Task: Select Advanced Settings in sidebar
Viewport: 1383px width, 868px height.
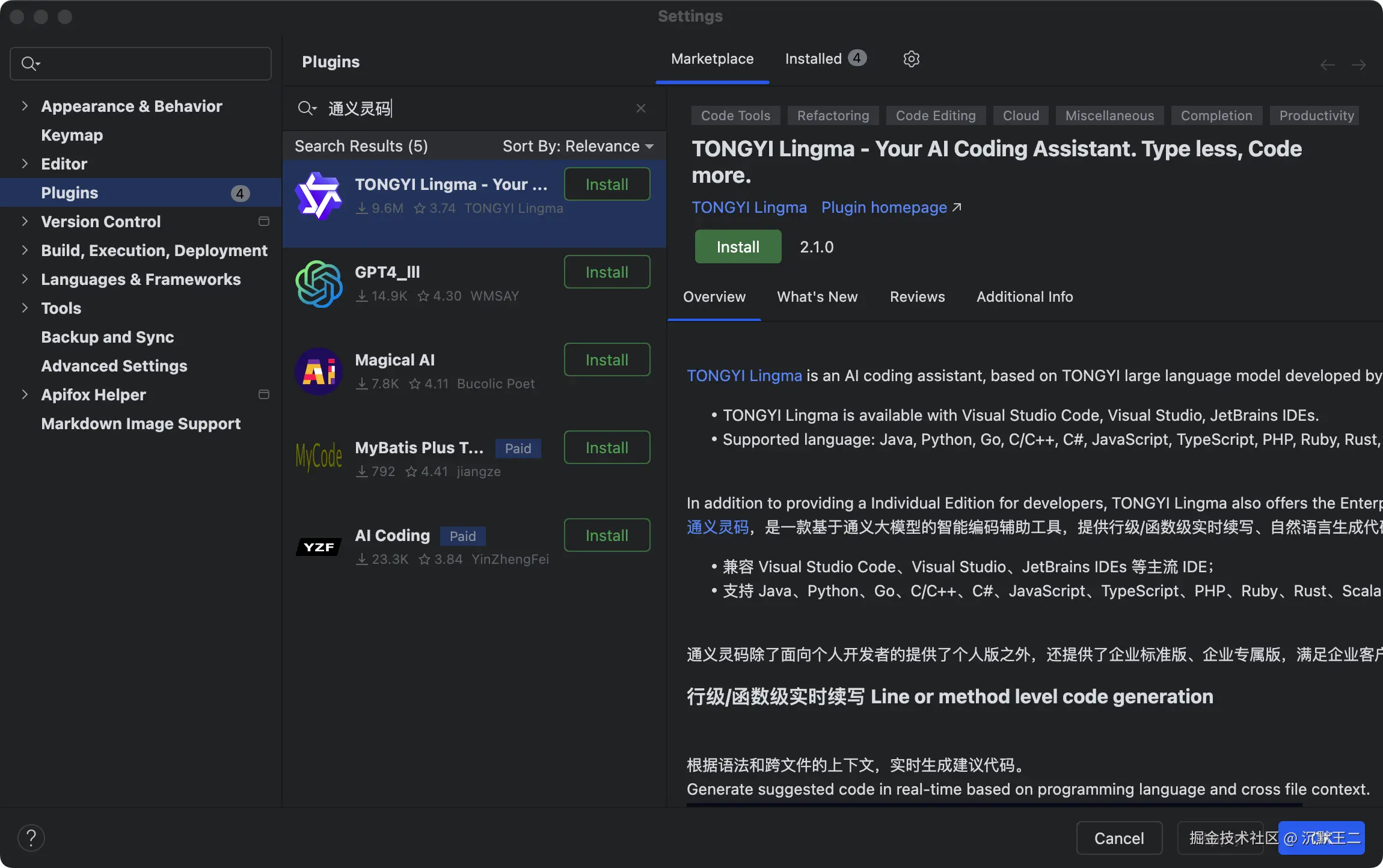Action: [114, 366]
